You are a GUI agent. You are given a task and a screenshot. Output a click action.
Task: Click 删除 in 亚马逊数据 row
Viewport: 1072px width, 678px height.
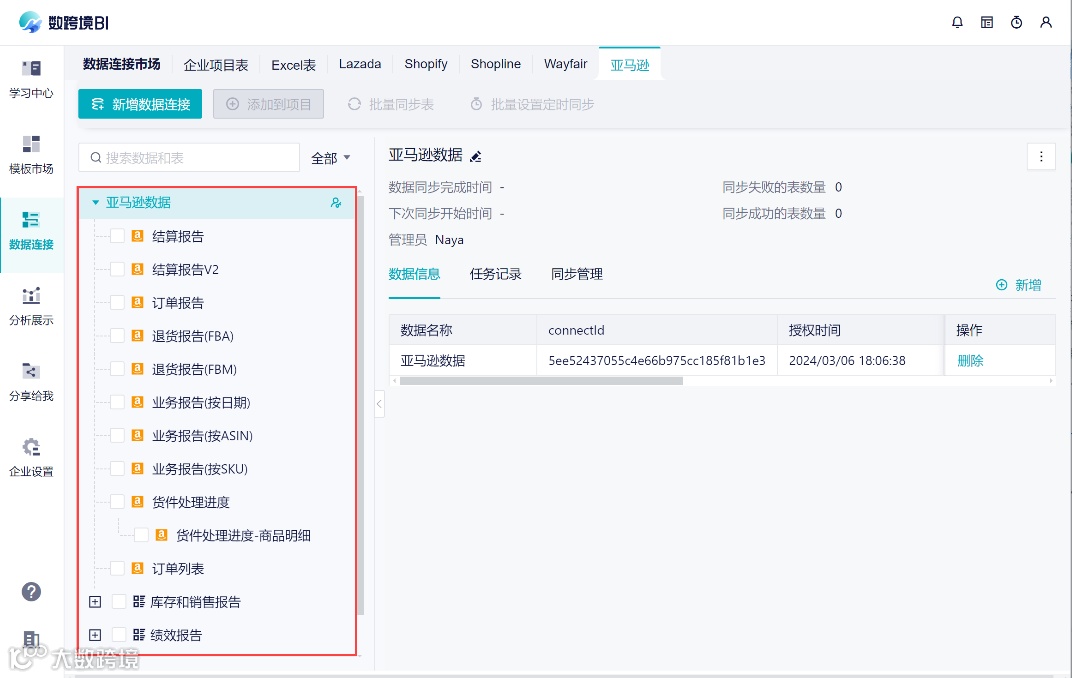[x=970, y=360]
